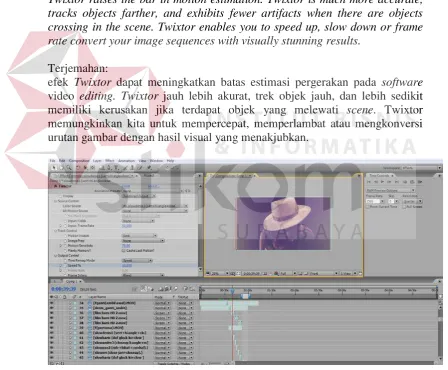Select the Type tool
The width and height of the screenshot is (448, 370).
pyautogui.click(x=116, y=168)
